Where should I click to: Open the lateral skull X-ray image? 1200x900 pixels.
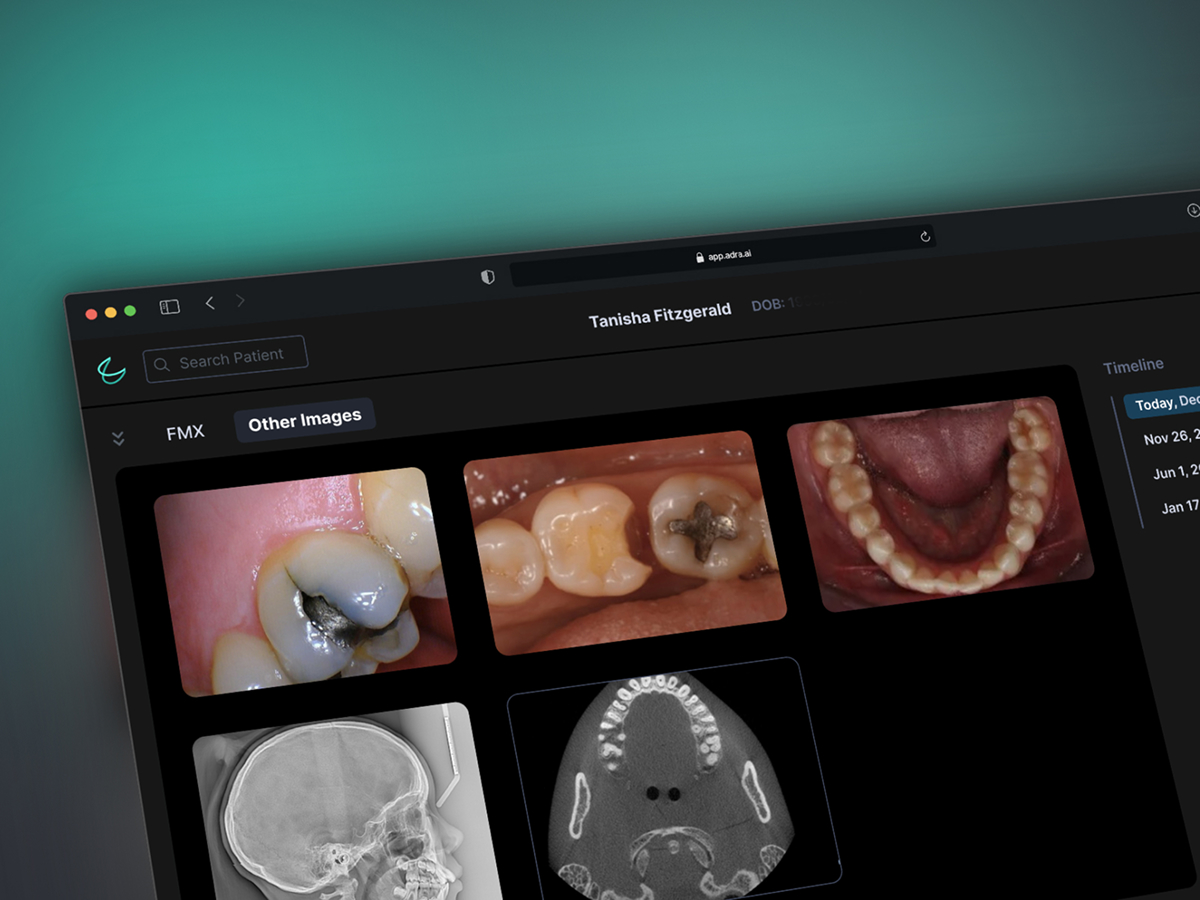tap(345, 801)
